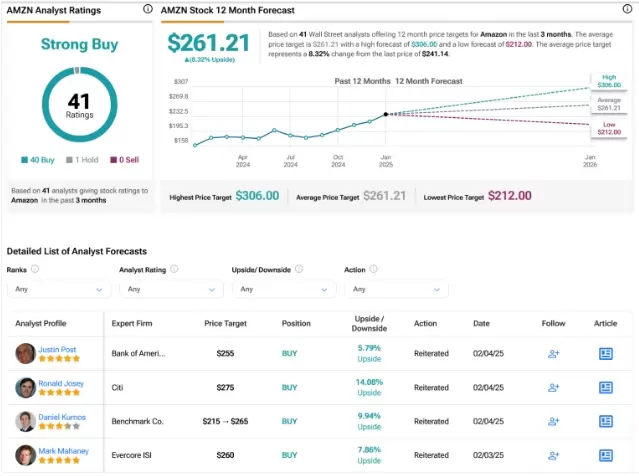Screen dimensions: 639x476
Task: Click Jan 2025 data point on chart
Action: [x=386, y=114]
